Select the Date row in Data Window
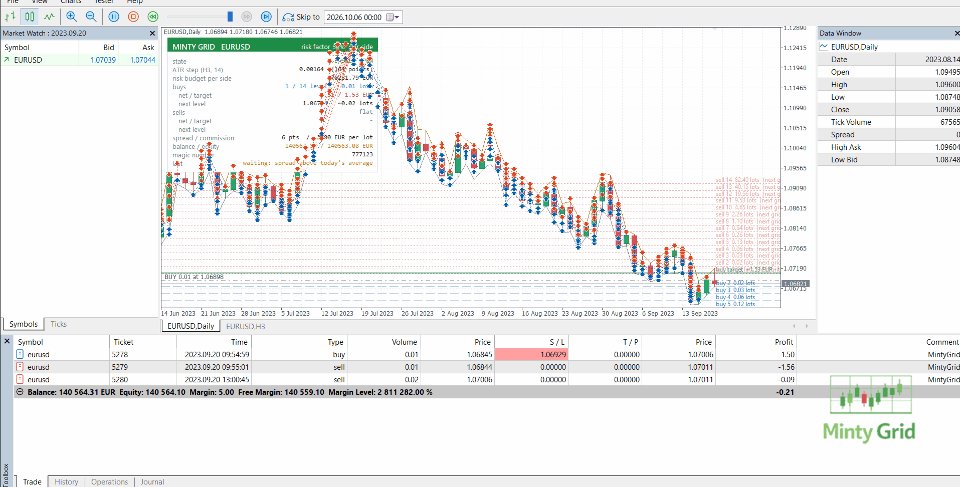 888,59
